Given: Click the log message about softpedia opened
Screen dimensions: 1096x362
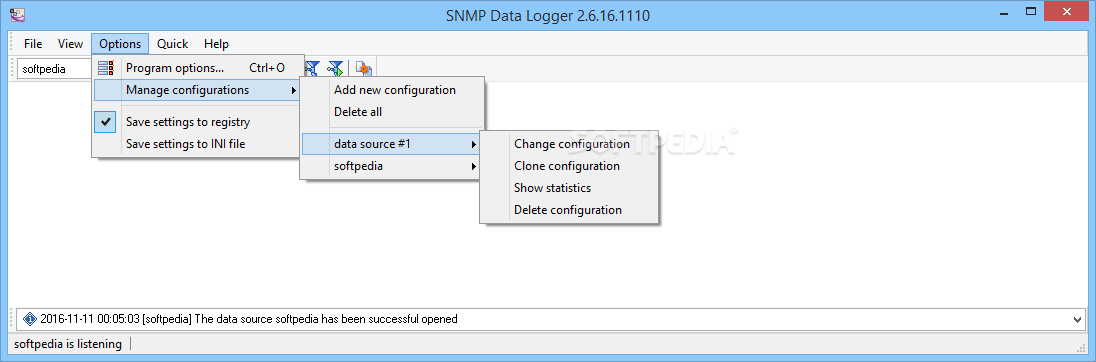Looking at the screenshot, I should point(249,319).
